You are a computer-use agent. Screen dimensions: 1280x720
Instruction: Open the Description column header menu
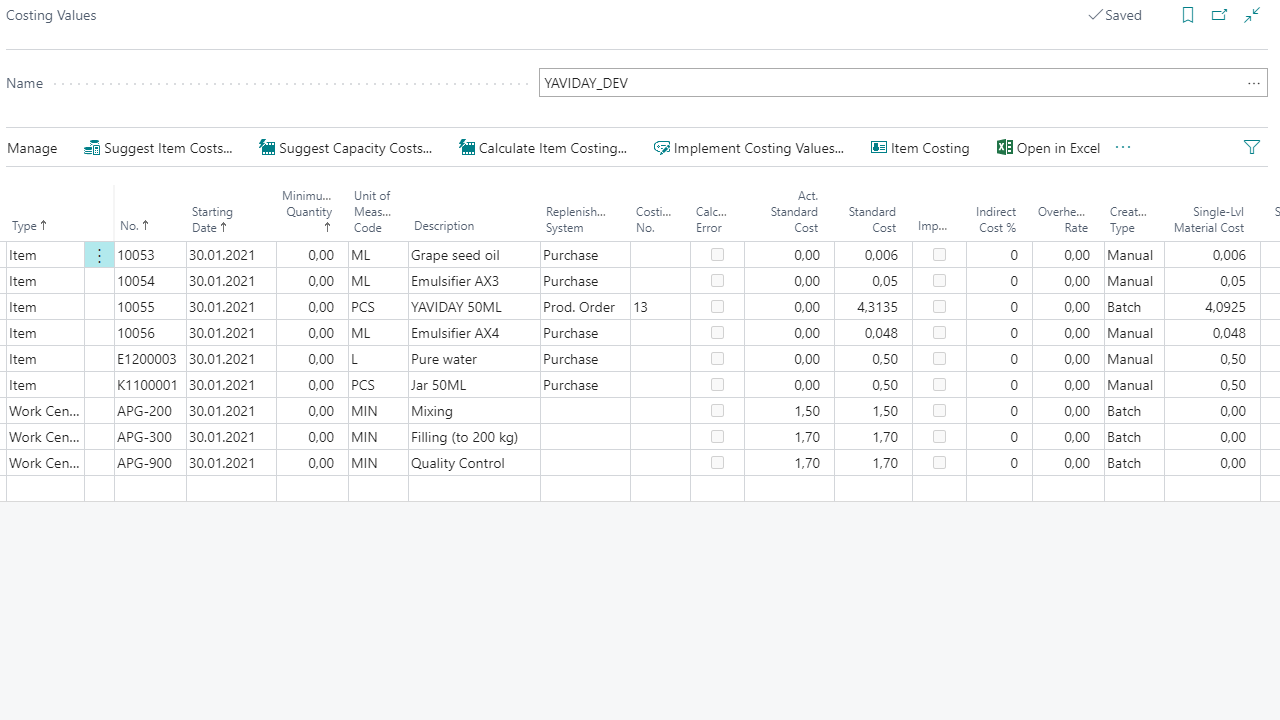pyautogui.click(x=444, y=227)
